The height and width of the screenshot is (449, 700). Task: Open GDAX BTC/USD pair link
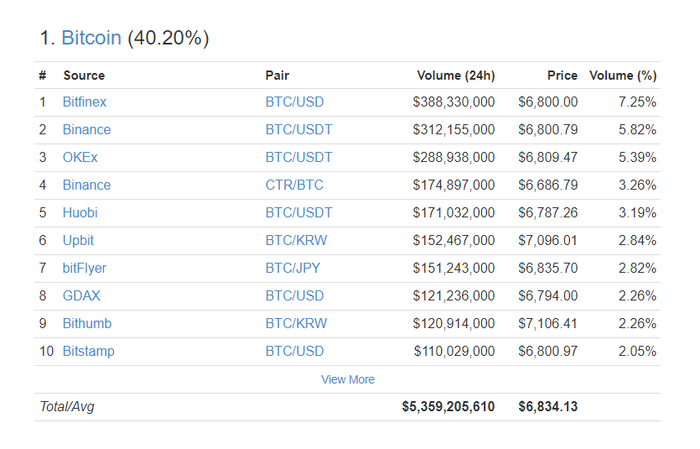point(295,295)
